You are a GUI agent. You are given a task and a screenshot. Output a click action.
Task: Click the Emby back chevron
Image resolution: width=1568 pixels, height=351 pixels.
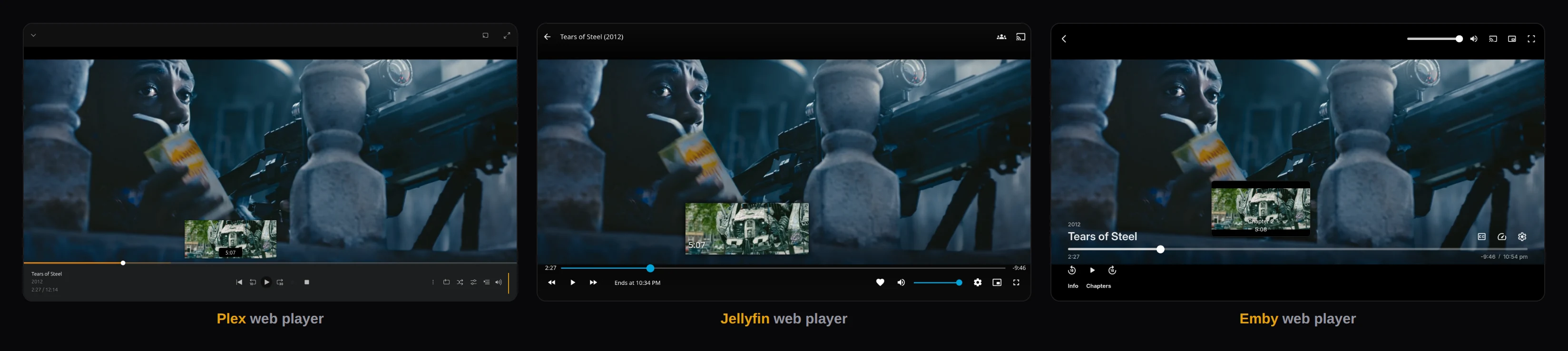(x=1064, y=39)
